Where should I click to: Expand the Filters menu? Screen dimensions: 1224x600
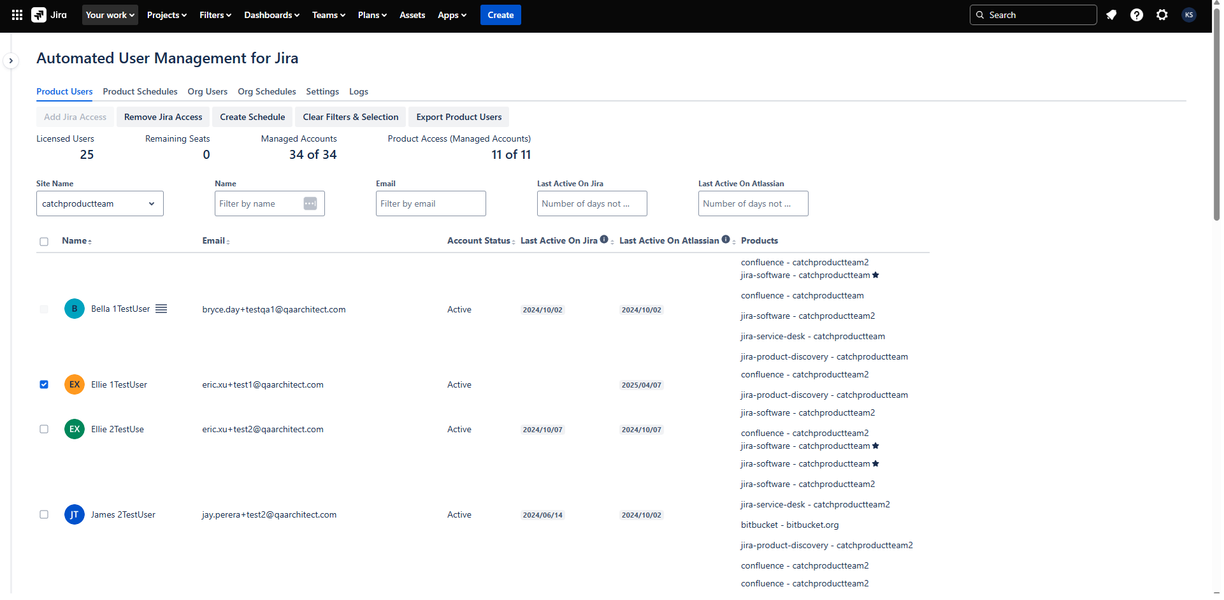(x=215, y=15)
